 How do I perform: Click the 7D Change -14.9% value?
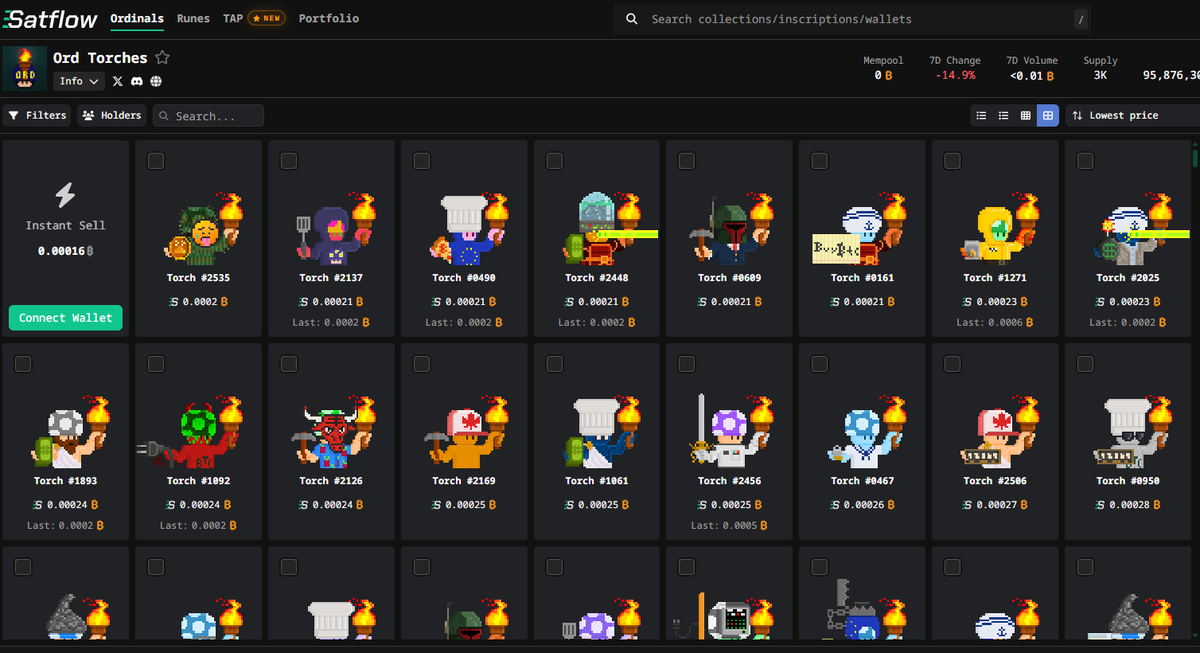(x=957, y=75)
